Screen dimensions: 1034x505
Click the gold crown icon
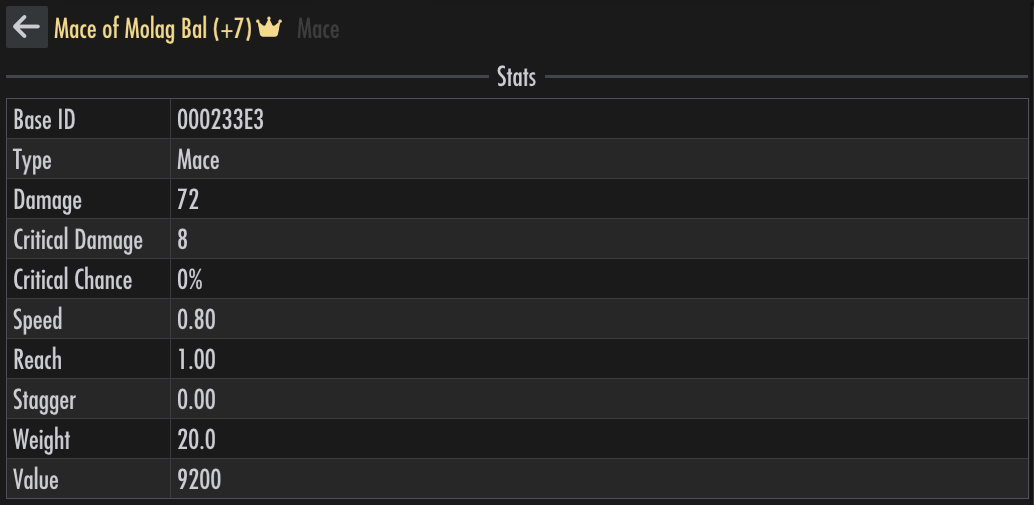(269, 28)
